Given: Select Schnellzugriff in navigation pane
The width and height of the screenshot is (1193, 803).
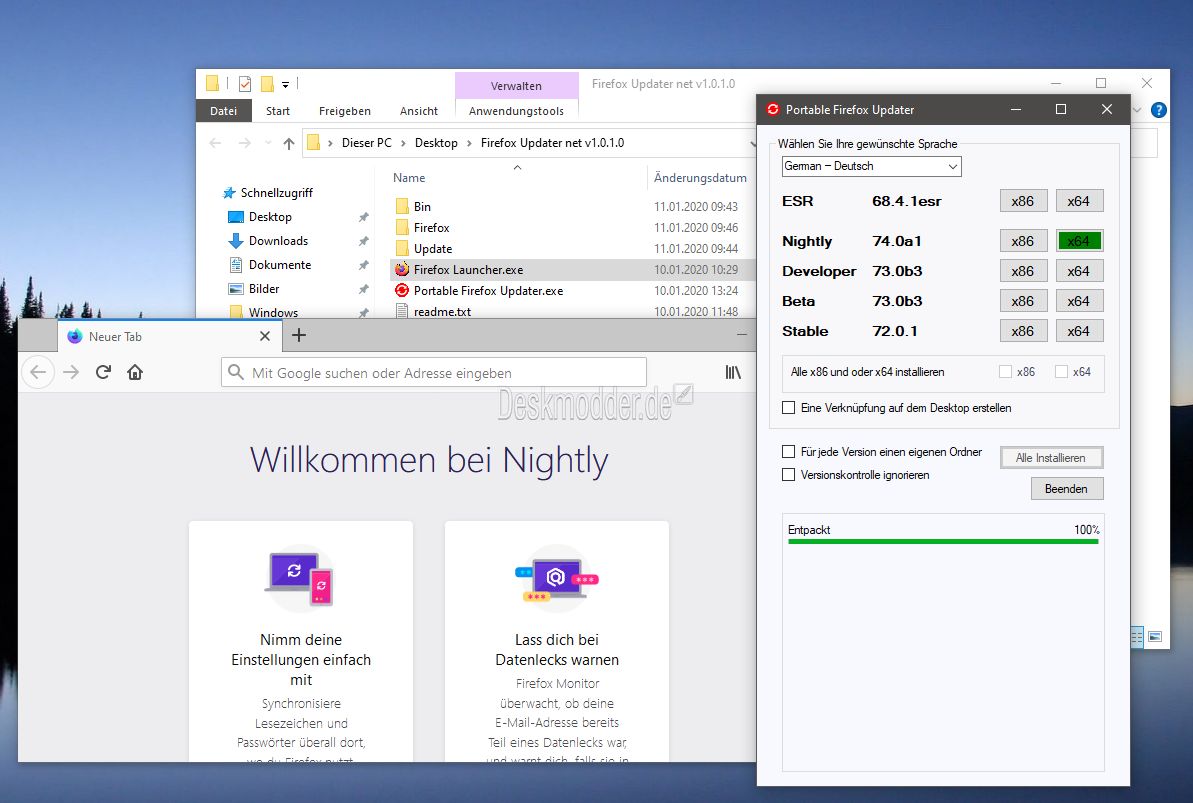Looking at the screenshot, I should click(x=277, y=193).
